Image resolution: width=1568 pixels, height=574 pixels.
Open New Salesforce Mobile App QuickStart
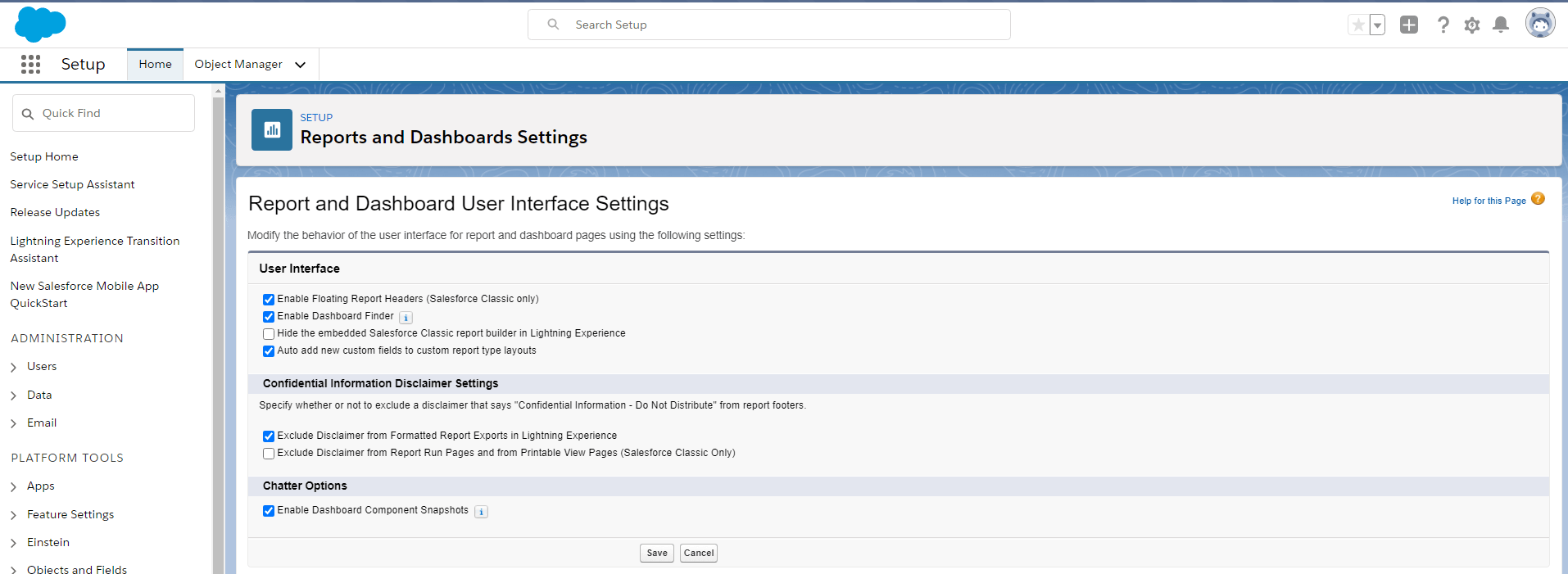pos(84,294)
